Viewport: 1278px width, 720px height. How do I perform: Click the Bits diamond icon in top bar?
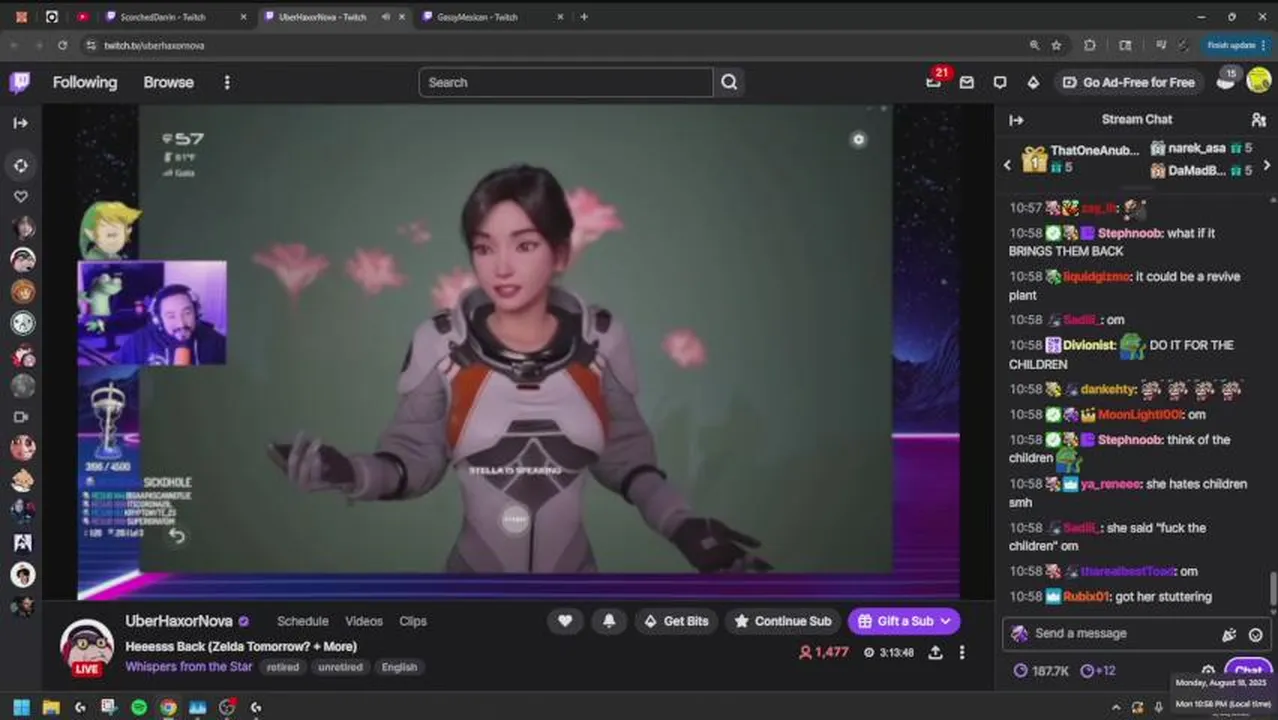coord(1033,82)
